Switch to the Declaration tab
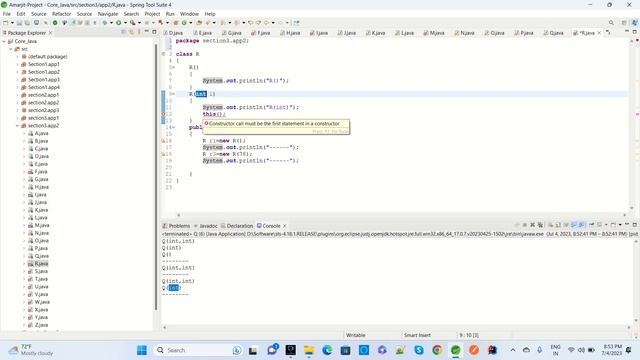640x360 pixels. pos(237,226)
